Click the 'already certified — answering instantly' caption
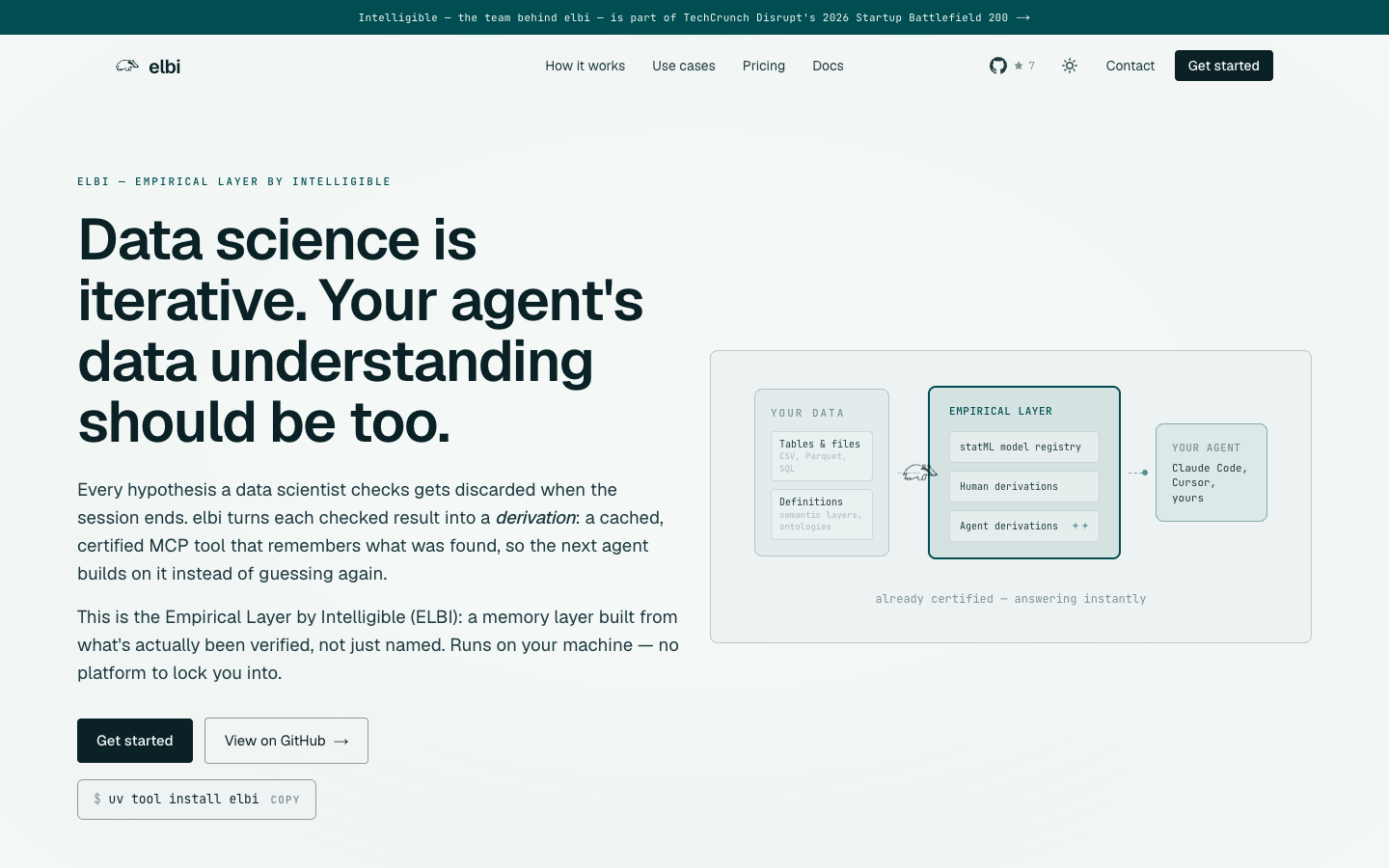The image size is (1389, 868). point(1011,599)
